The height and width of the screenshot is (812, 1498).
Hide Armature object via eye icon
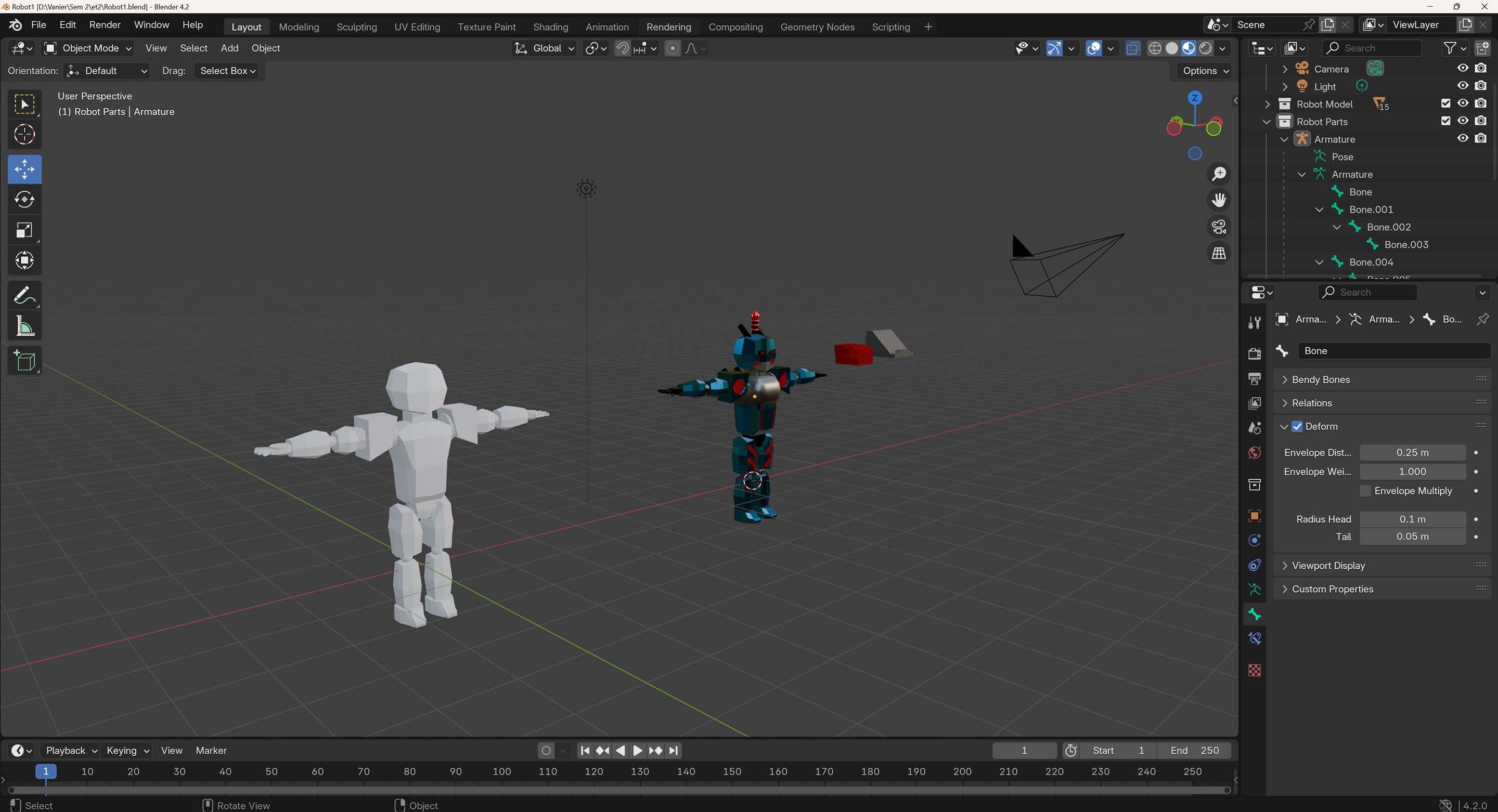pyautogui.click(x=1463, y=138)
